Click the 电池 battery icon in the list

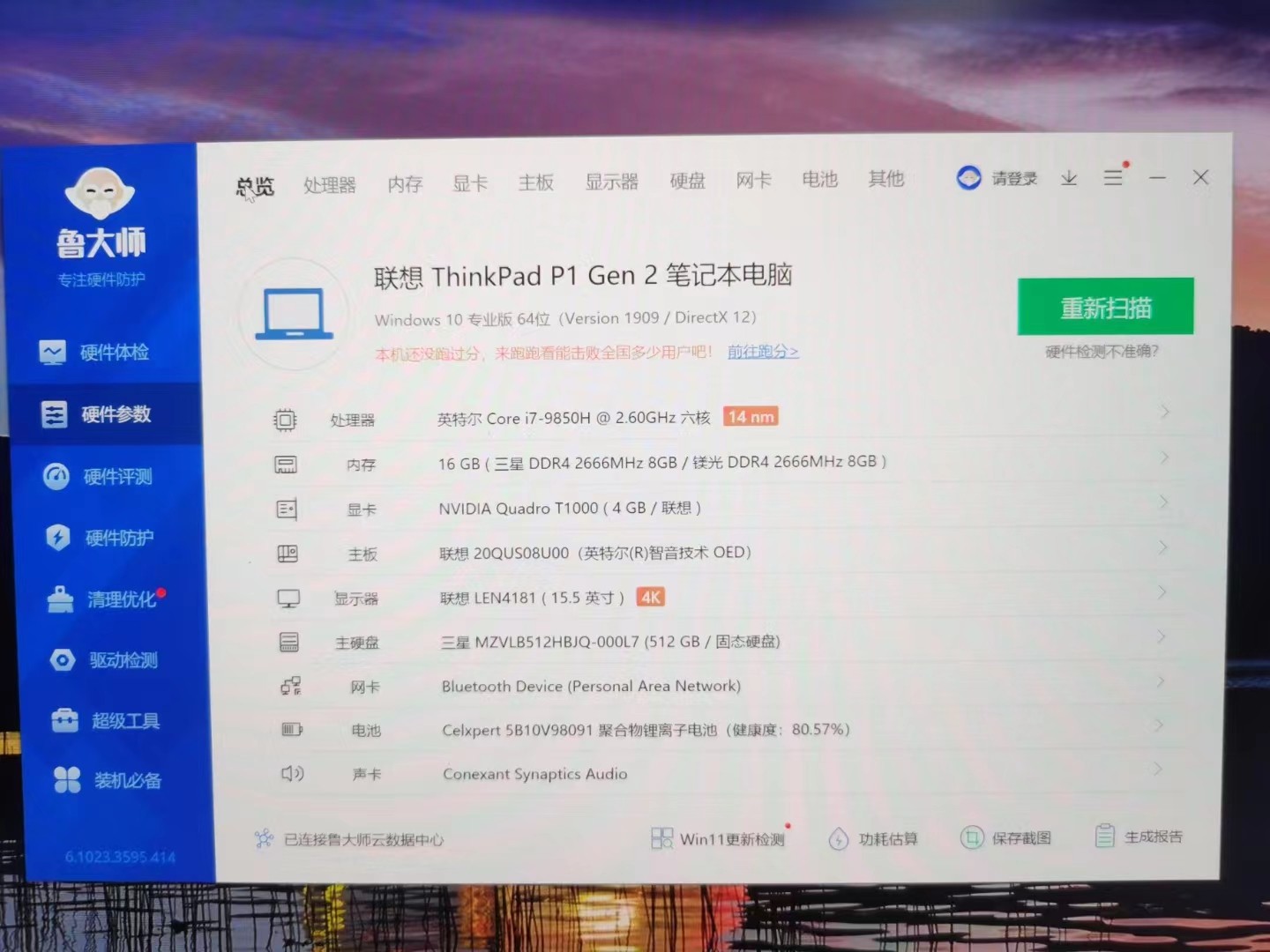click(291, 729)
